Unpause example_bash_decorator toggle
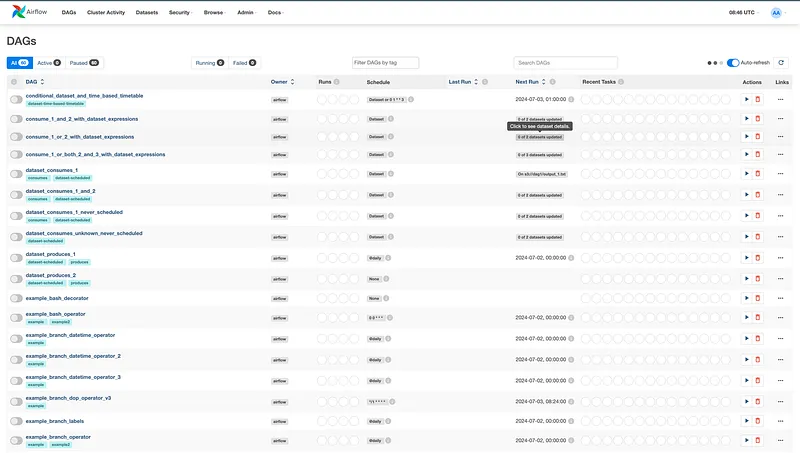Viewport: 800px width, 453px height. click(x=16, y=298)
